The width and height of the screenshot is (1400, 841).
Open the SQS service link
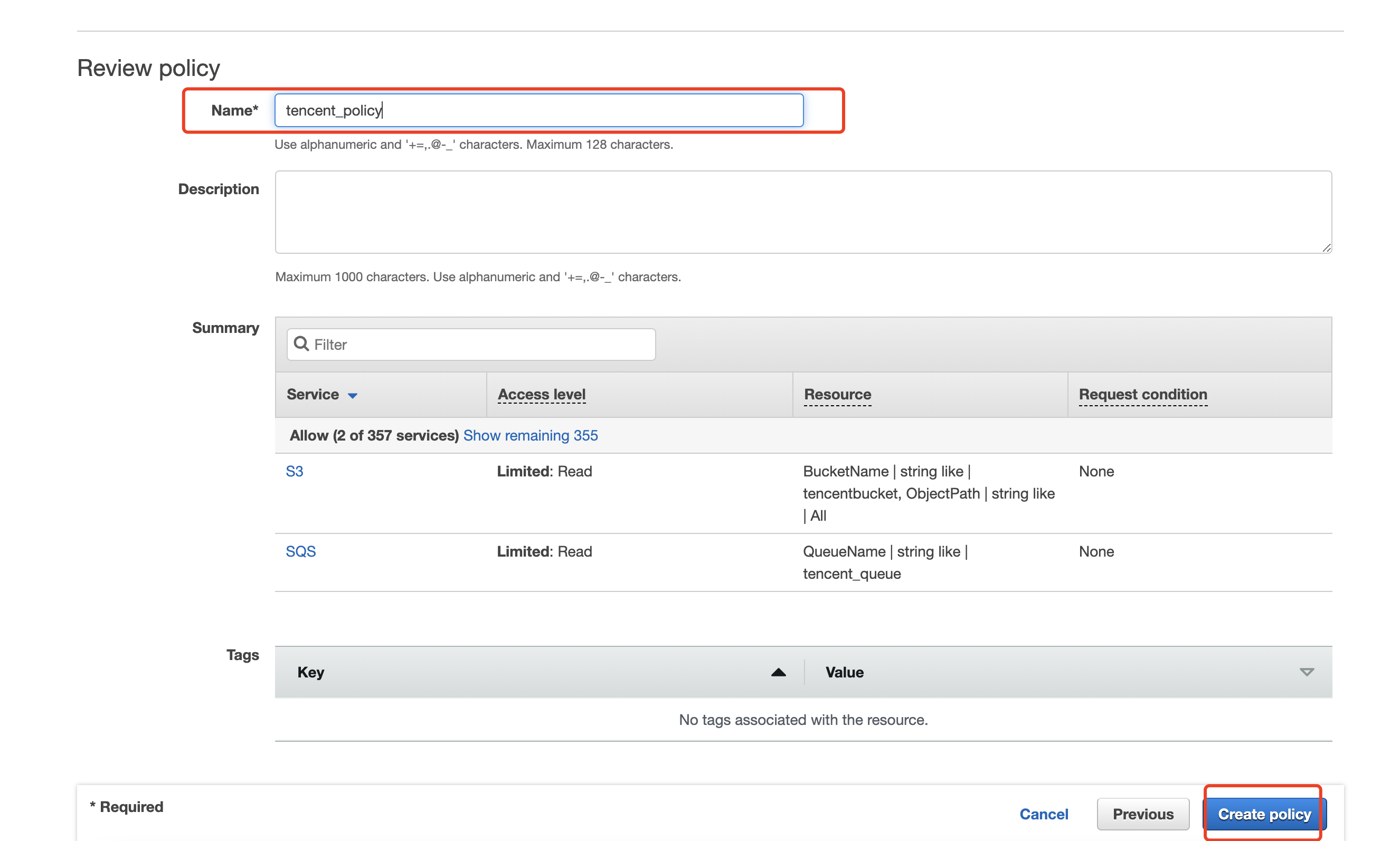point(300,551)
